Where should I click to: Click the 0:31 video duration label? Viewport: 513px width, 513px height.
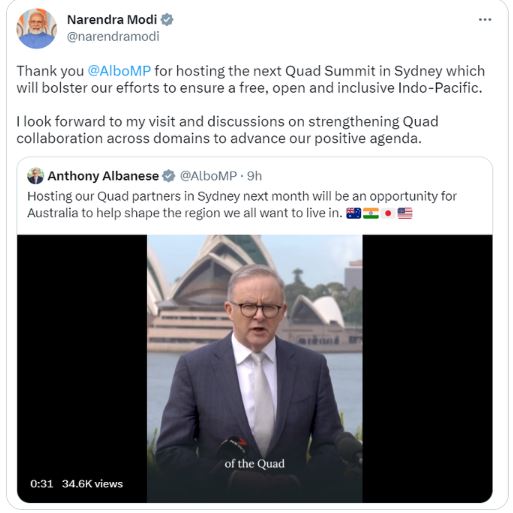(42, 484)
